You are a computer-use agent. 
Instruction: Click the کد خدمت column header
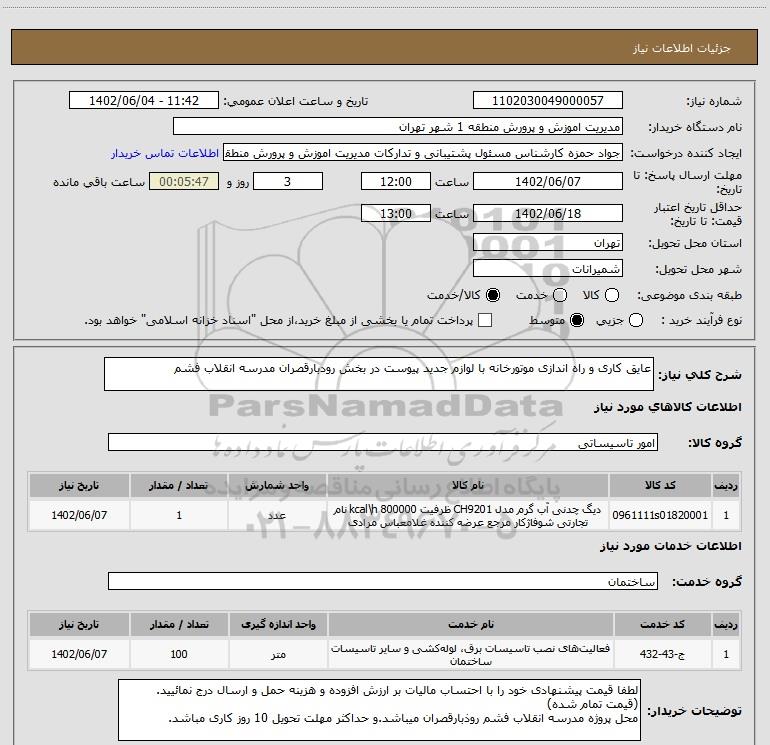pos(662,624)
